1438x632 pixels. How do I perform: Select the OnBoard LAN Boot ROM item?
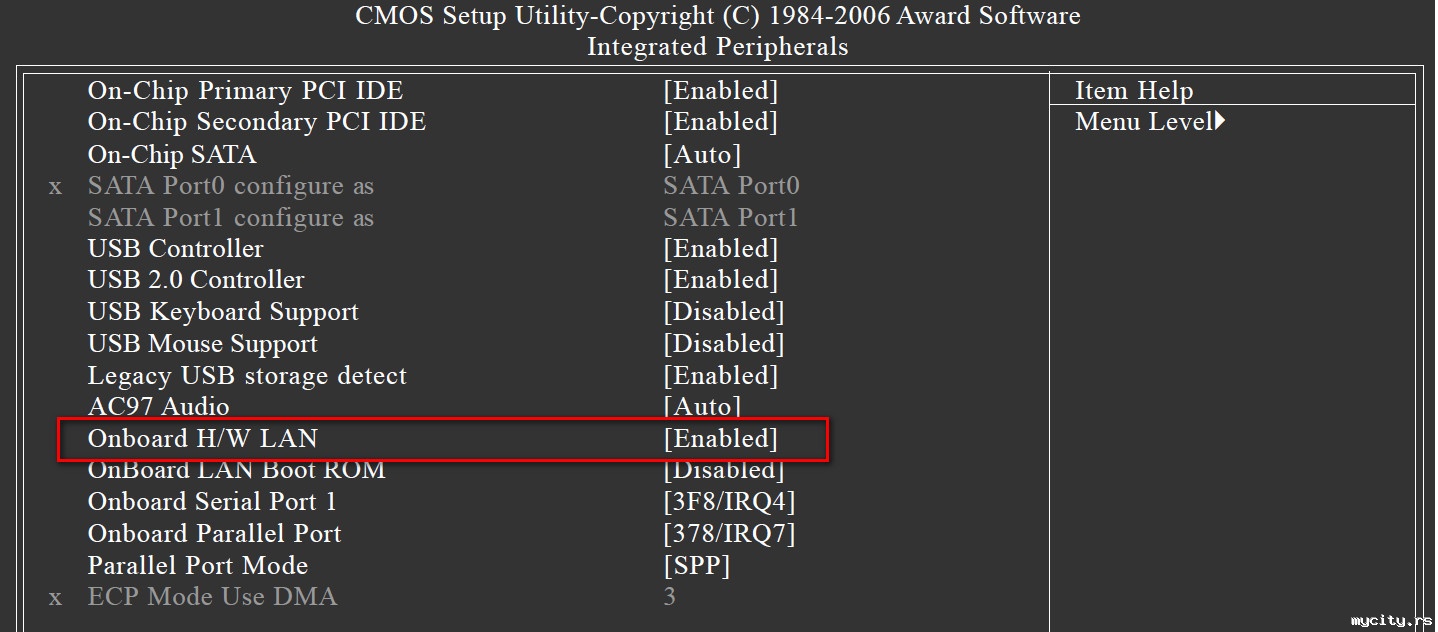tap(236, 470)
